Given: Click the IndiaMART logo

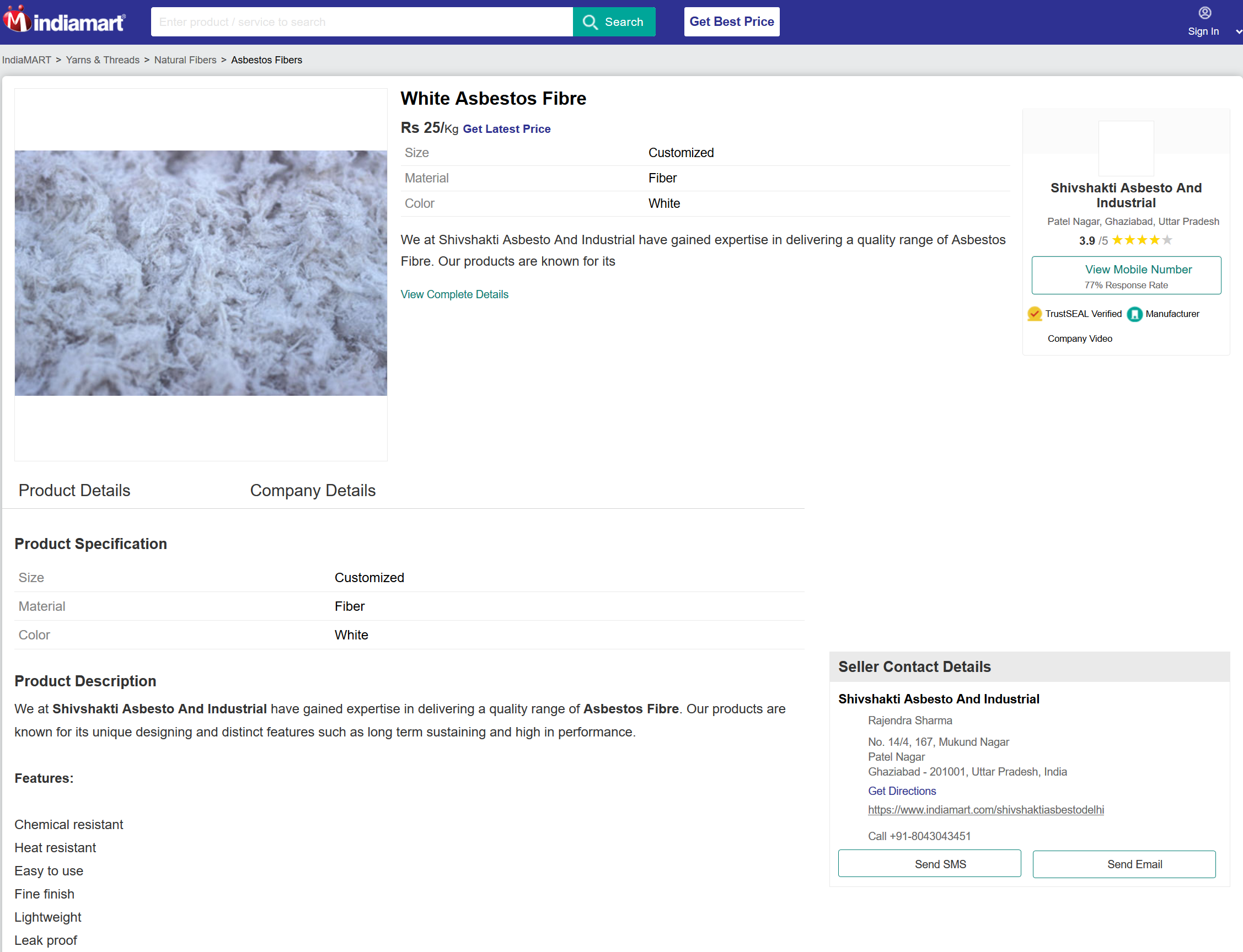Looking at the screenshot, I should coord(64,20).
